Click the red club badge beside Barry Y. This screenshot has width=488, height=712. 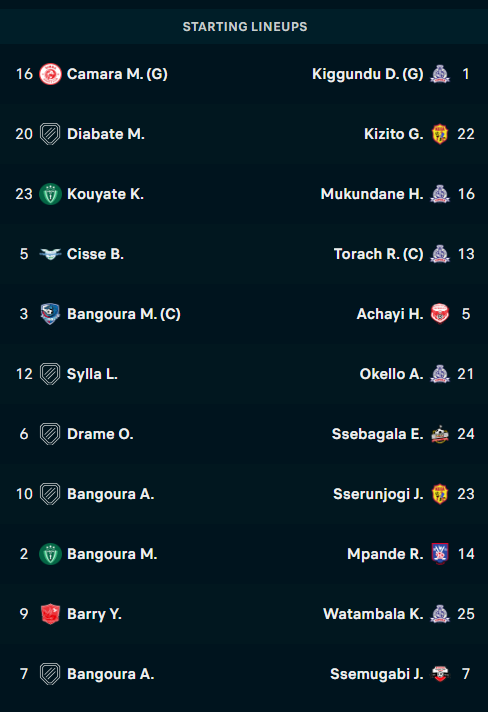(50, 614)
